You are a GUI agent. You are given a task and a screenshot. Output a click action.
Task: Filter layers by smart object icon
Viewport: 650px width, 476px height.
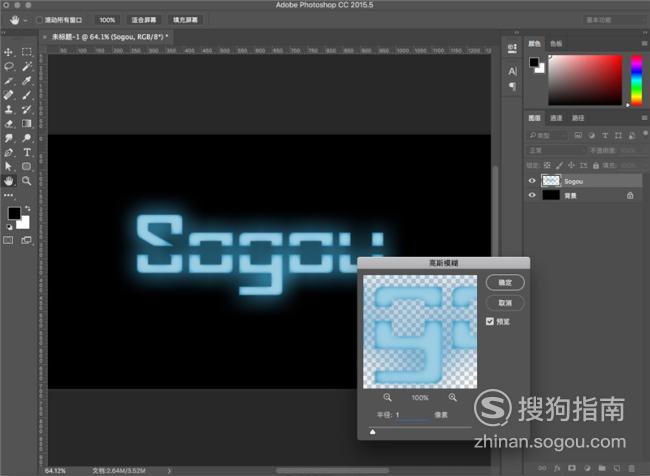[631, 136]
